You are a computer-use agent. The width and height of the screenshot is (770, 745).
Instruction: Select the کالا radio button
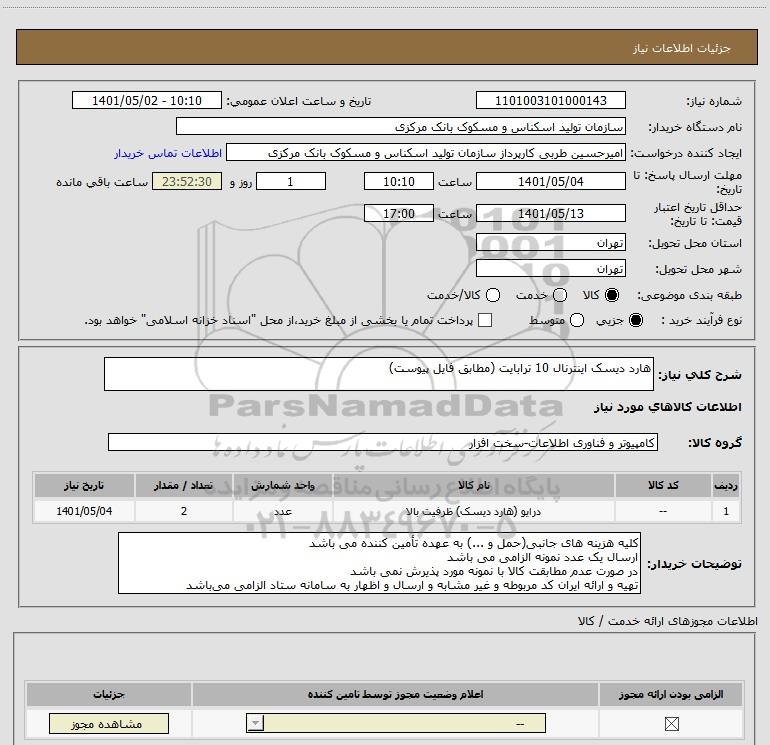612,295
